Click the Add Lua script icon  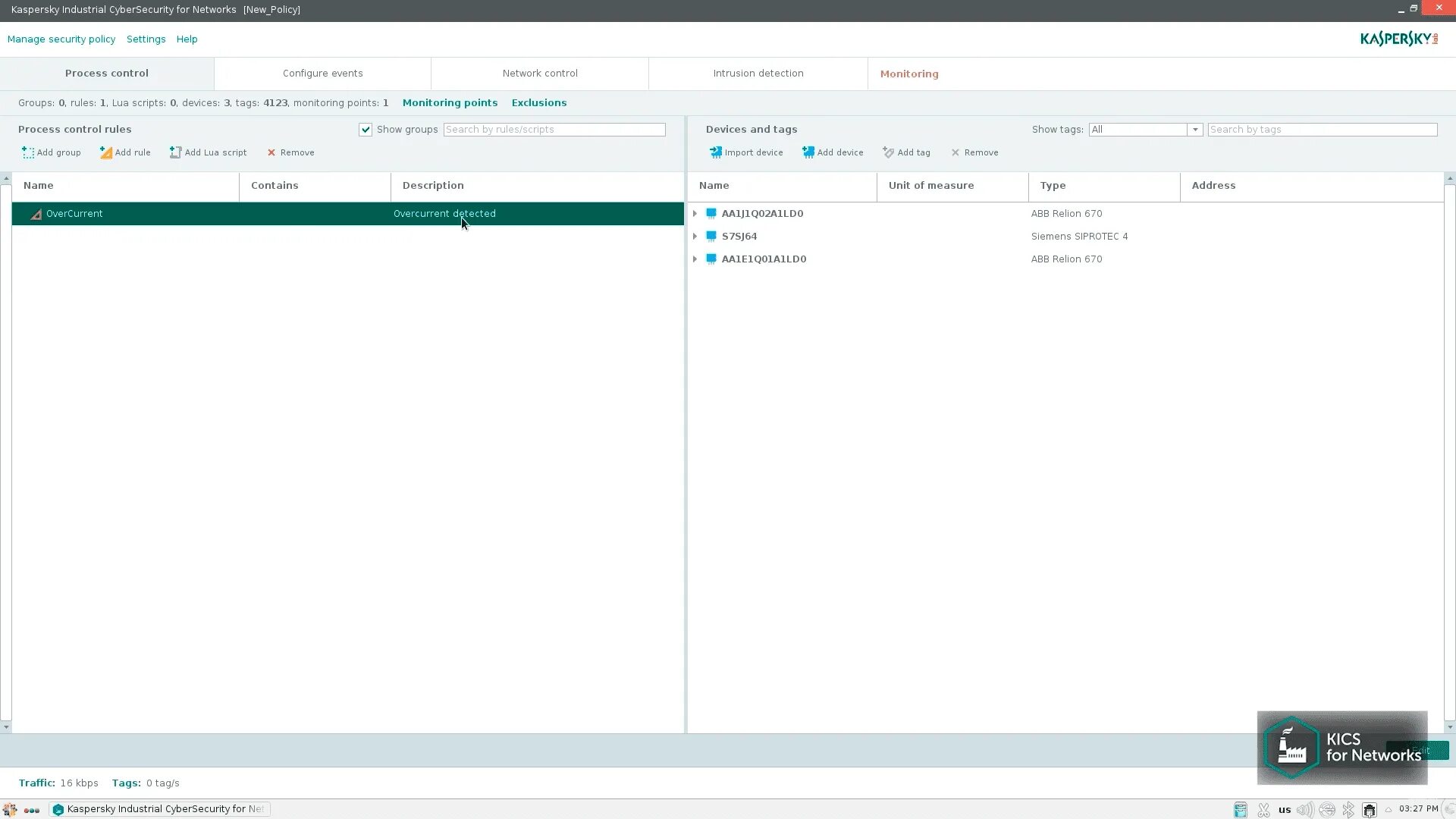(175, 152)
